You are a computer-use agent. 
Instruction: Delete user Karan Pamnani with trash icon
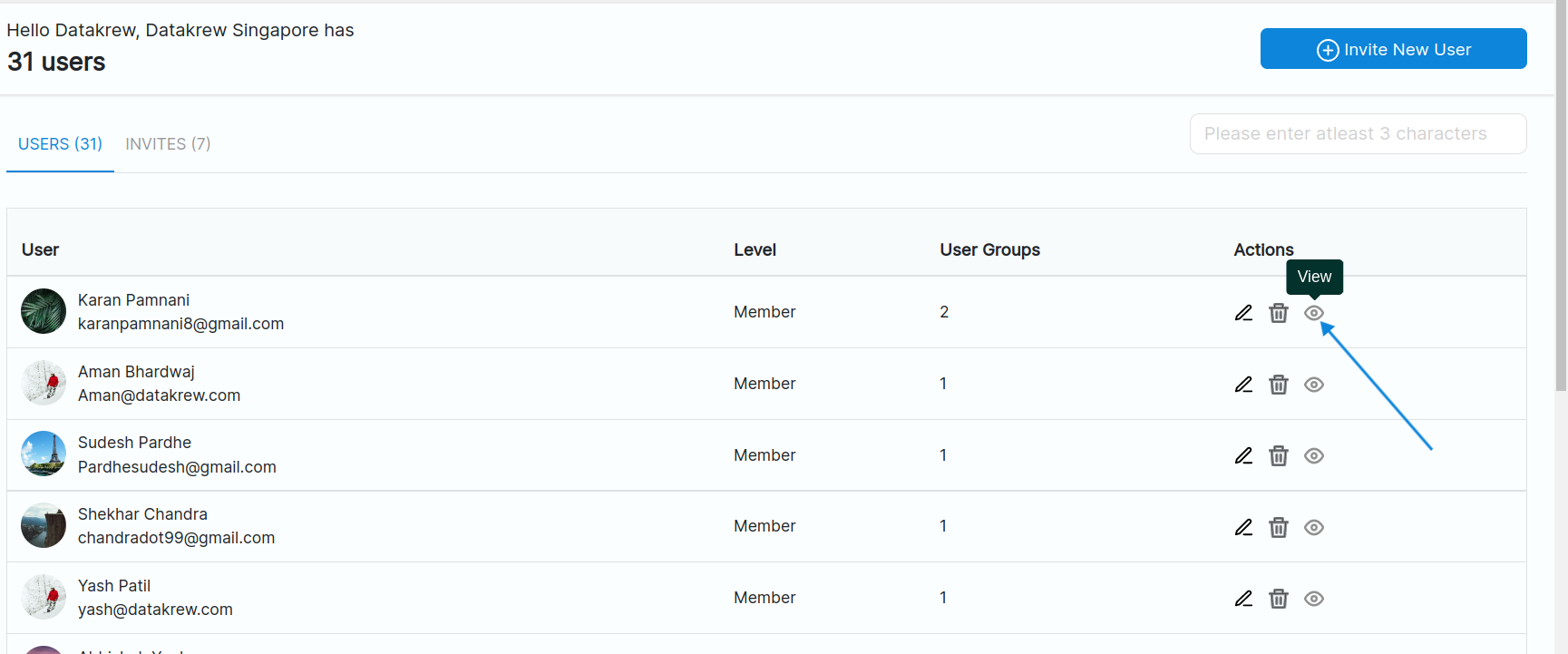pos(1279,313)
